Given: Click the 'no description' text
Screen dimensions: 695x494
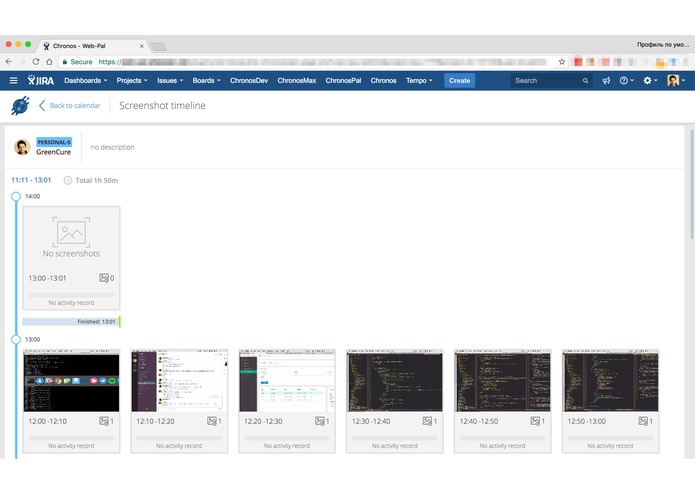Looking at the screenshot, I should tap(113, 147).
